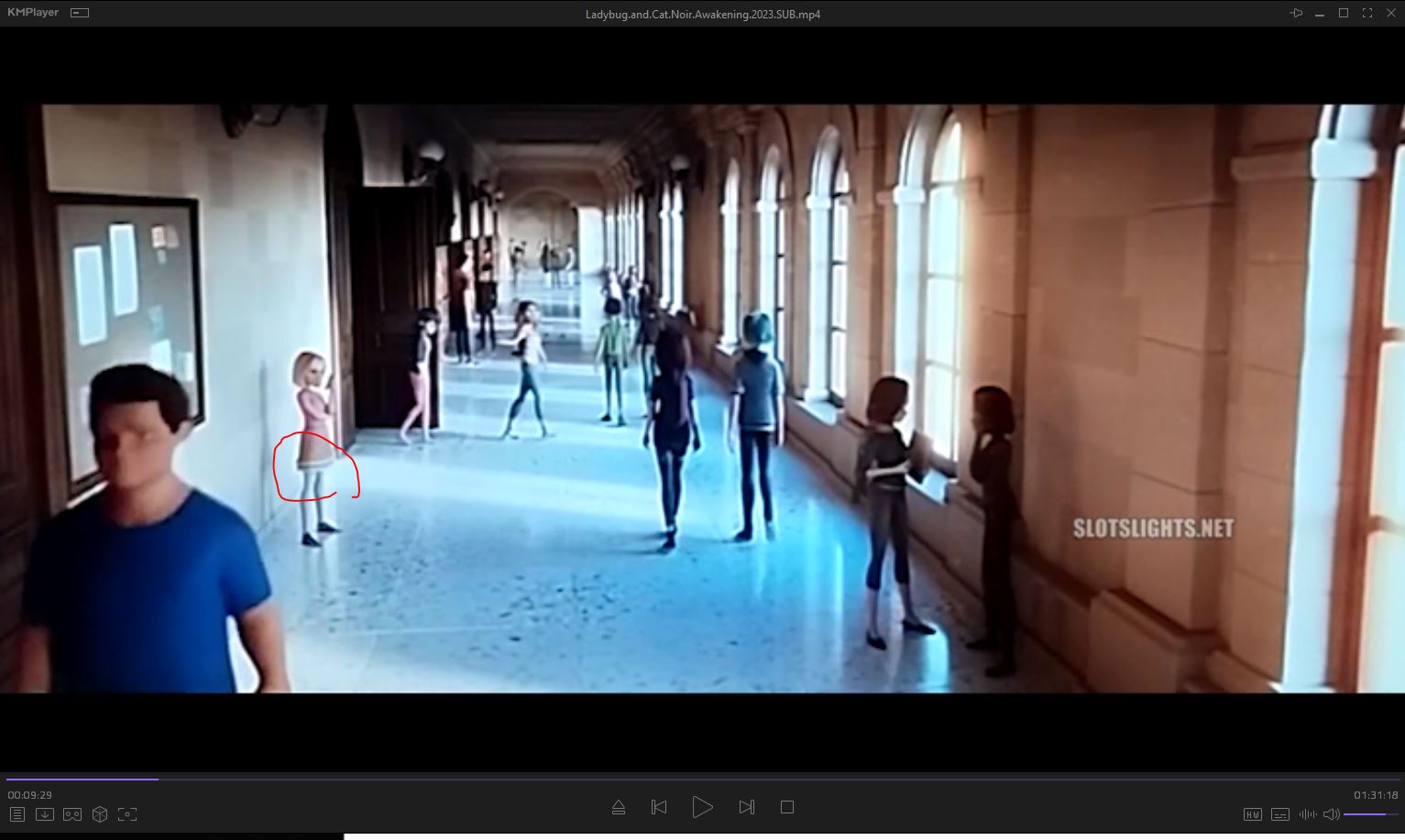Open the playlist panel icon
Image resolution: width=1405 pixels, height=840 pixels.
16,814
